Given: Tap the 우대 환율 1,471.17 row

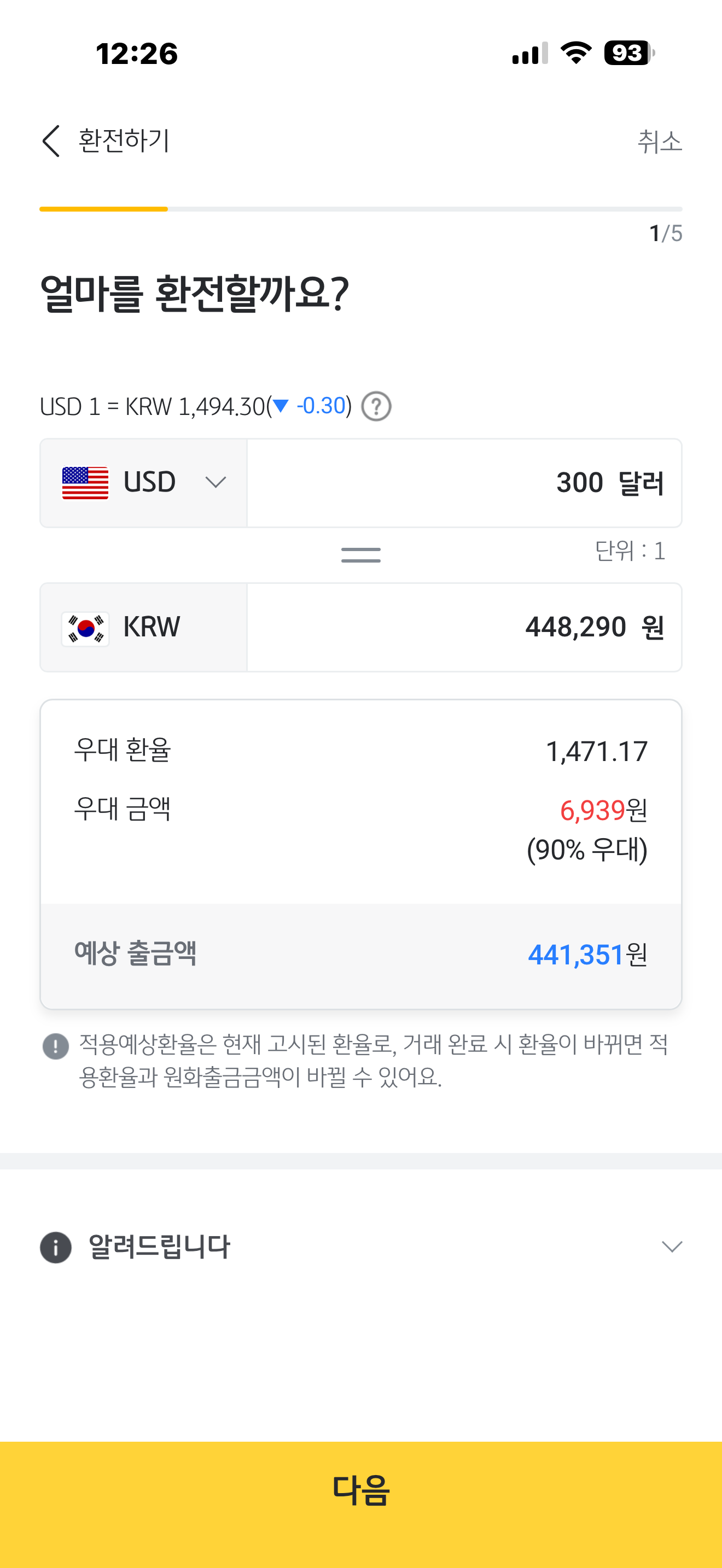Looking at the screenshot, I should coord(360,751).
